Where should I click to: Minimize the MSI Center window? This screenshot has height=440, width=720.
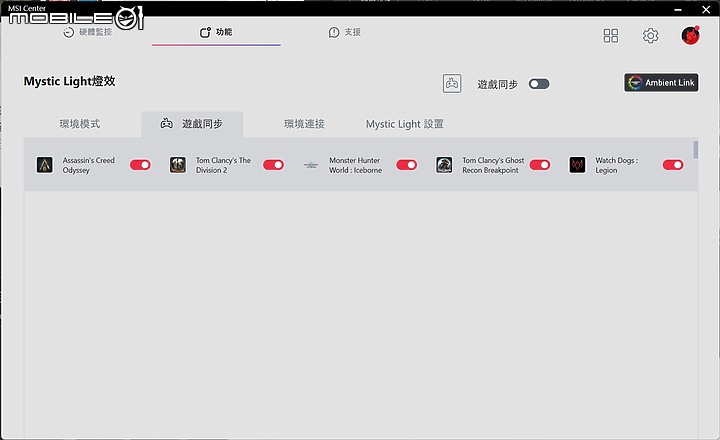click(x=678, y=9)
